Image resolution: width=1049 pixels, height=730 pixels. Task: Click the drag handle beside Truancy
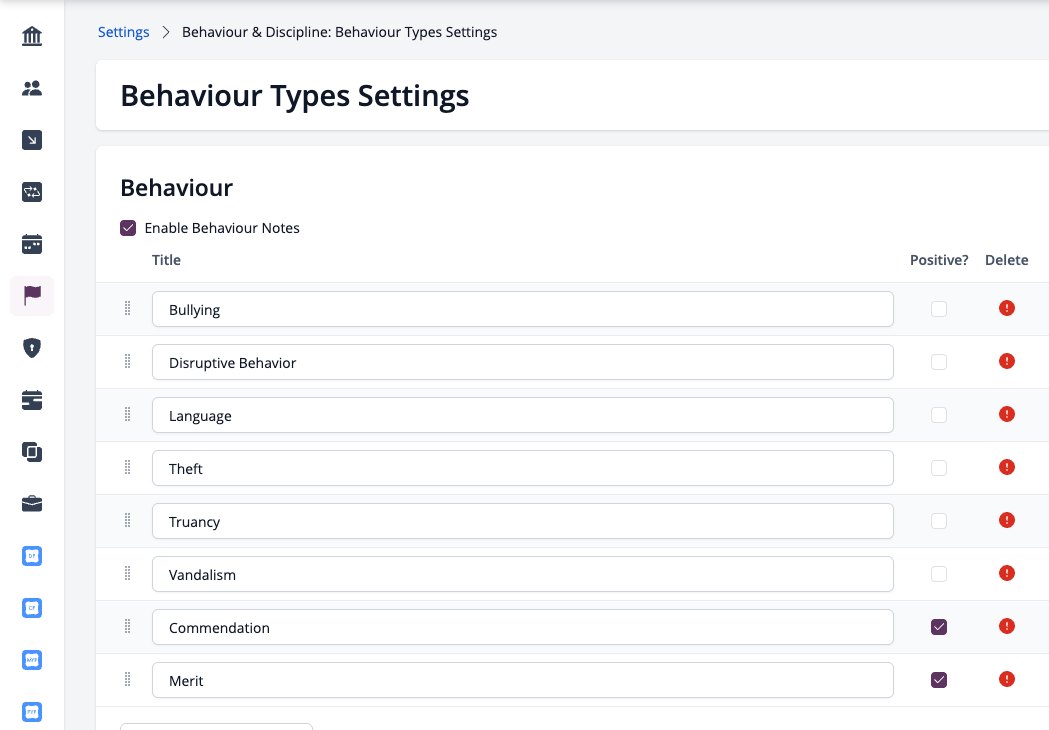[x=127, y=521]
